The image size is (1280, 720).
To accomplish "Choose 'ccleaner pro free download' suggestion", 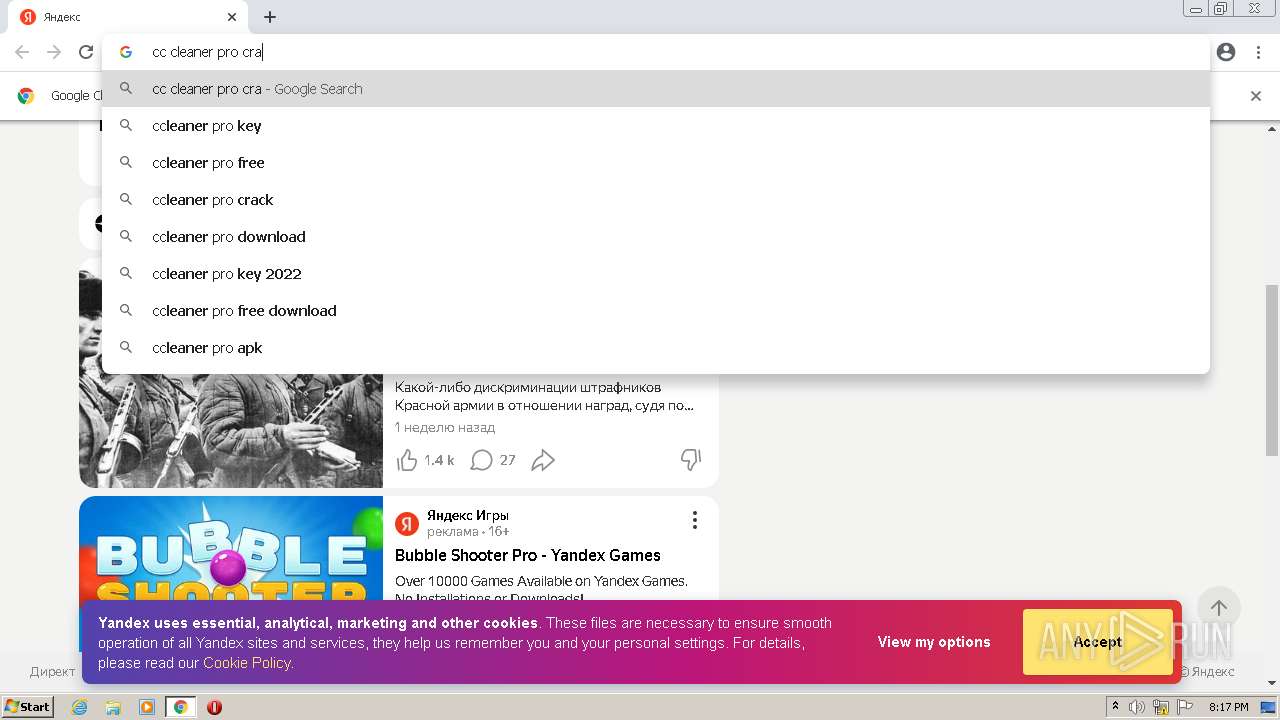I will [x=656, y=311].
